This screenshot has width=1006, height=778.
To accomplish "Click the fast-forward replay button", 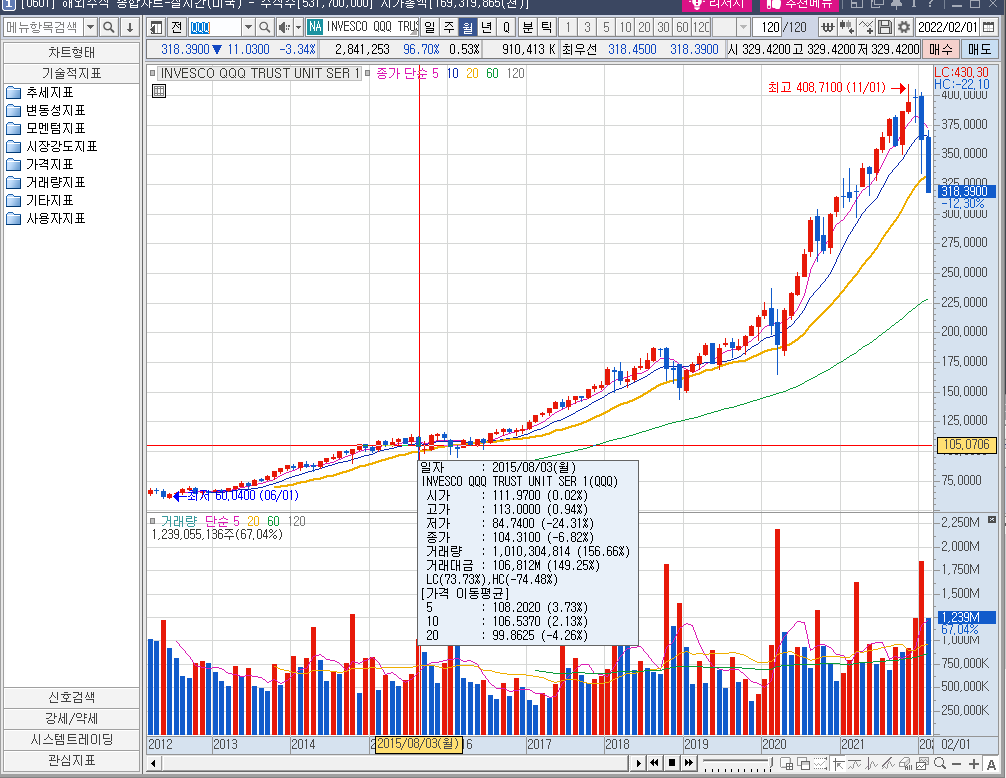I will 688,763.
